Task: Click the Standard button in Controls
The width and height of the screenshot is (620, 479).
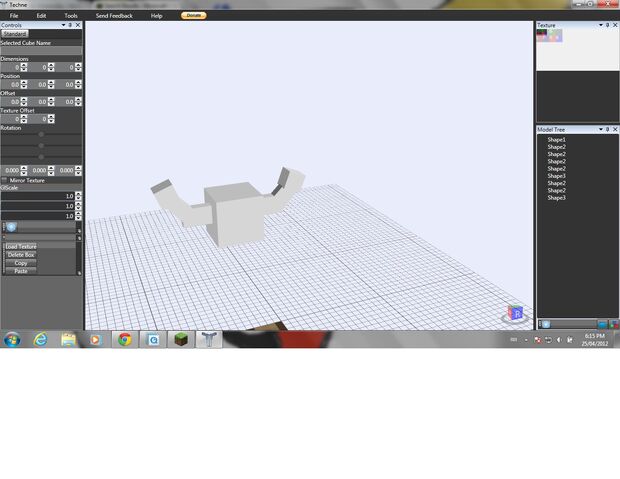Action: (x=15, y=34)
